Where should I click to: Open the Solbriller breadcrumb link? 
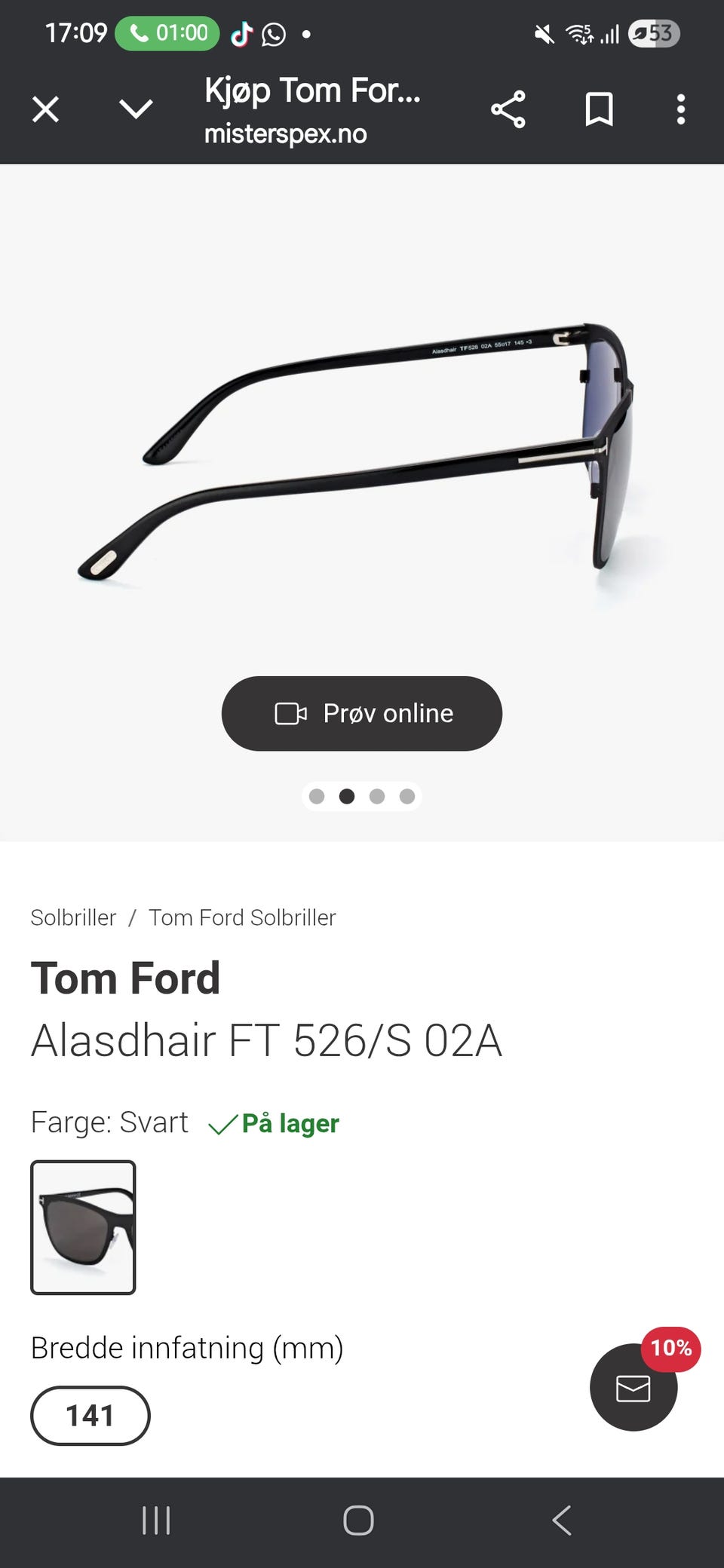(x=73, y=917)
